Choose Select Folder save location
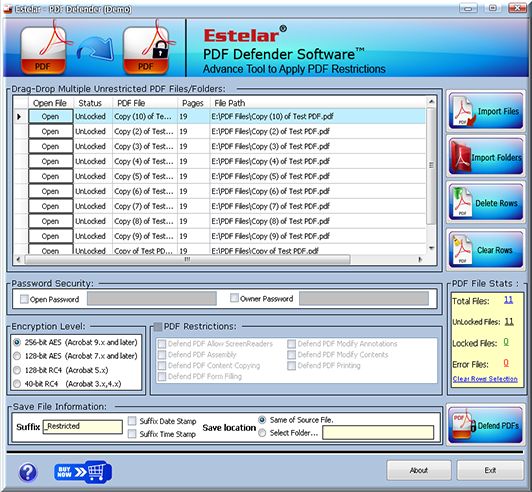 click(262, 433)
